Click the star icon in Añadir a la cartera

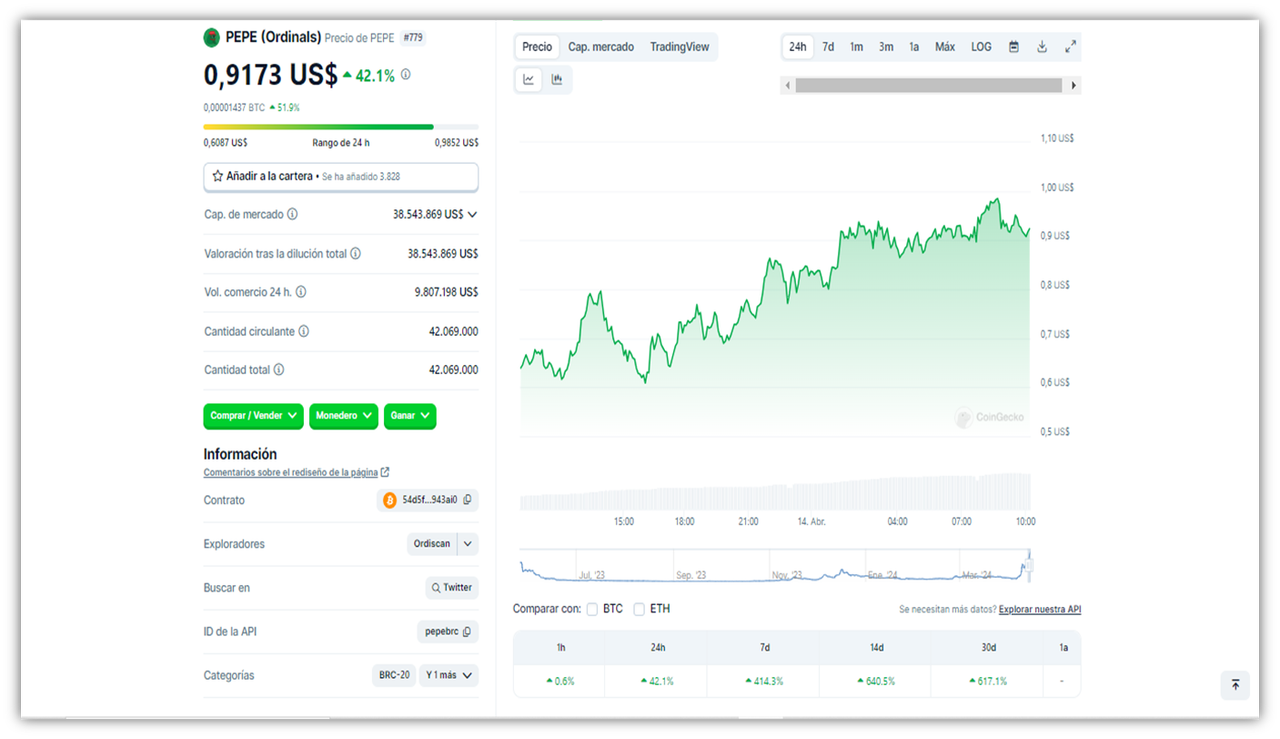[218, 176]
